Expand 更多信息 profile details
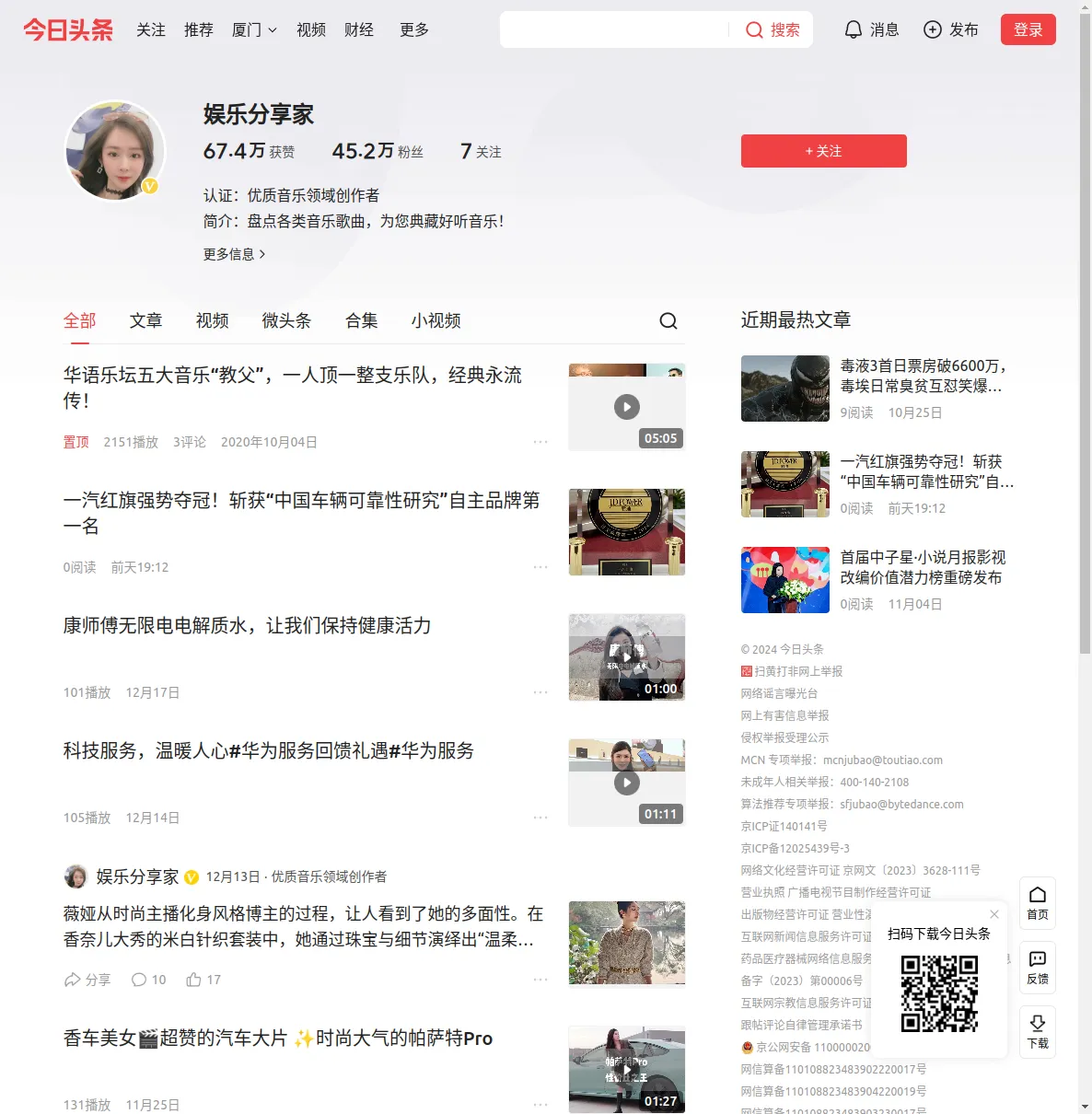The width and height of the screenshot is (1092, 1114). tap(235, 254)
